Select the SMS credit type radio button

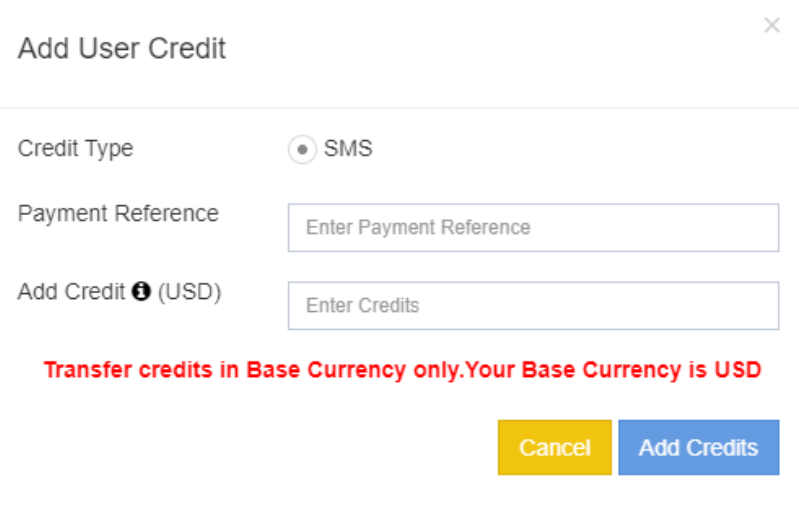point(301,150)
